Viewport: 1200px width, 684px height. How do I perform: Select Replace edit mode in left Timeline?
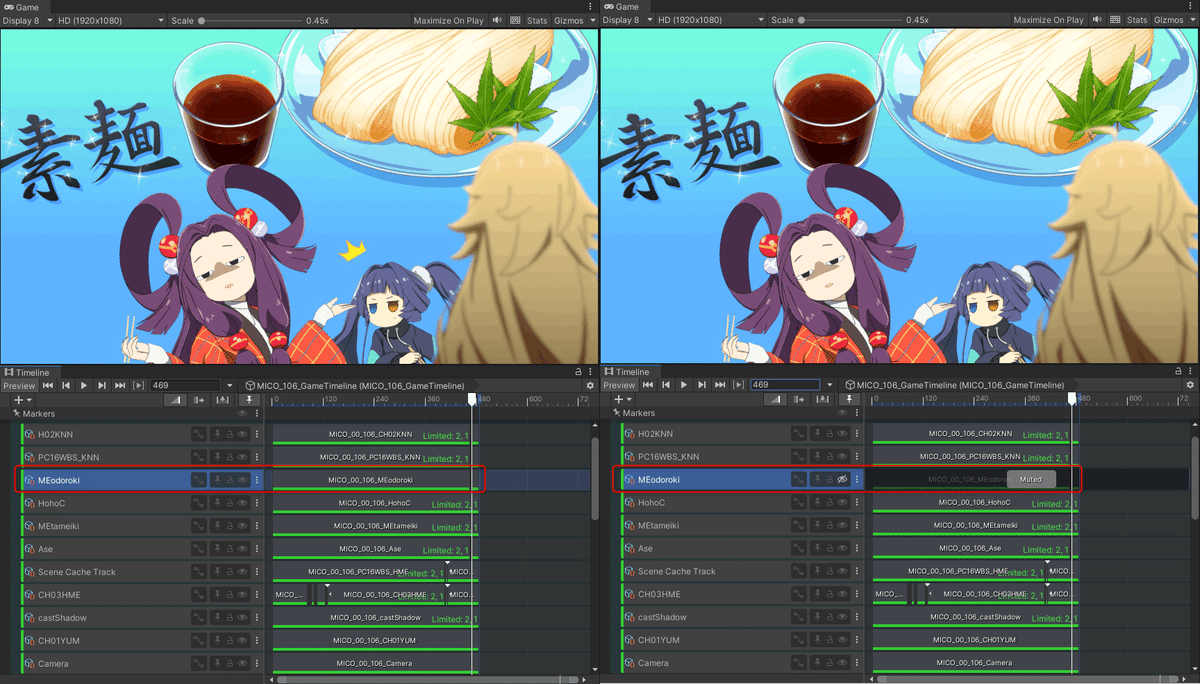pyautogui.click(x=222, y=400)
